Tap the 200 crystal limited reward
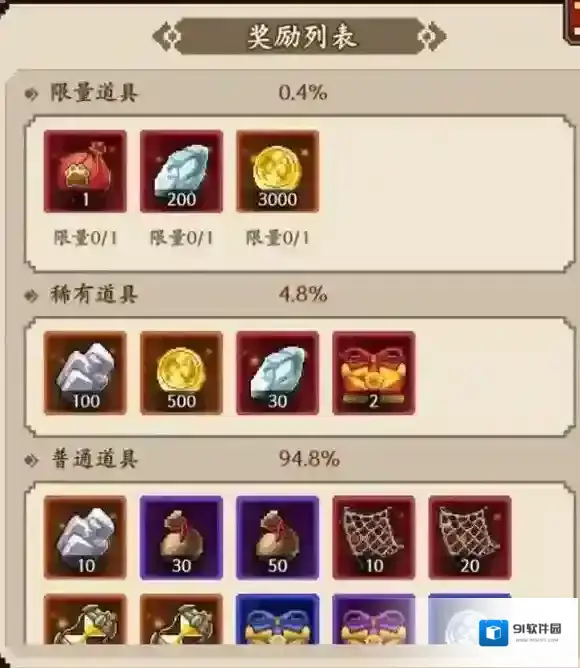 tap(182, 171)
